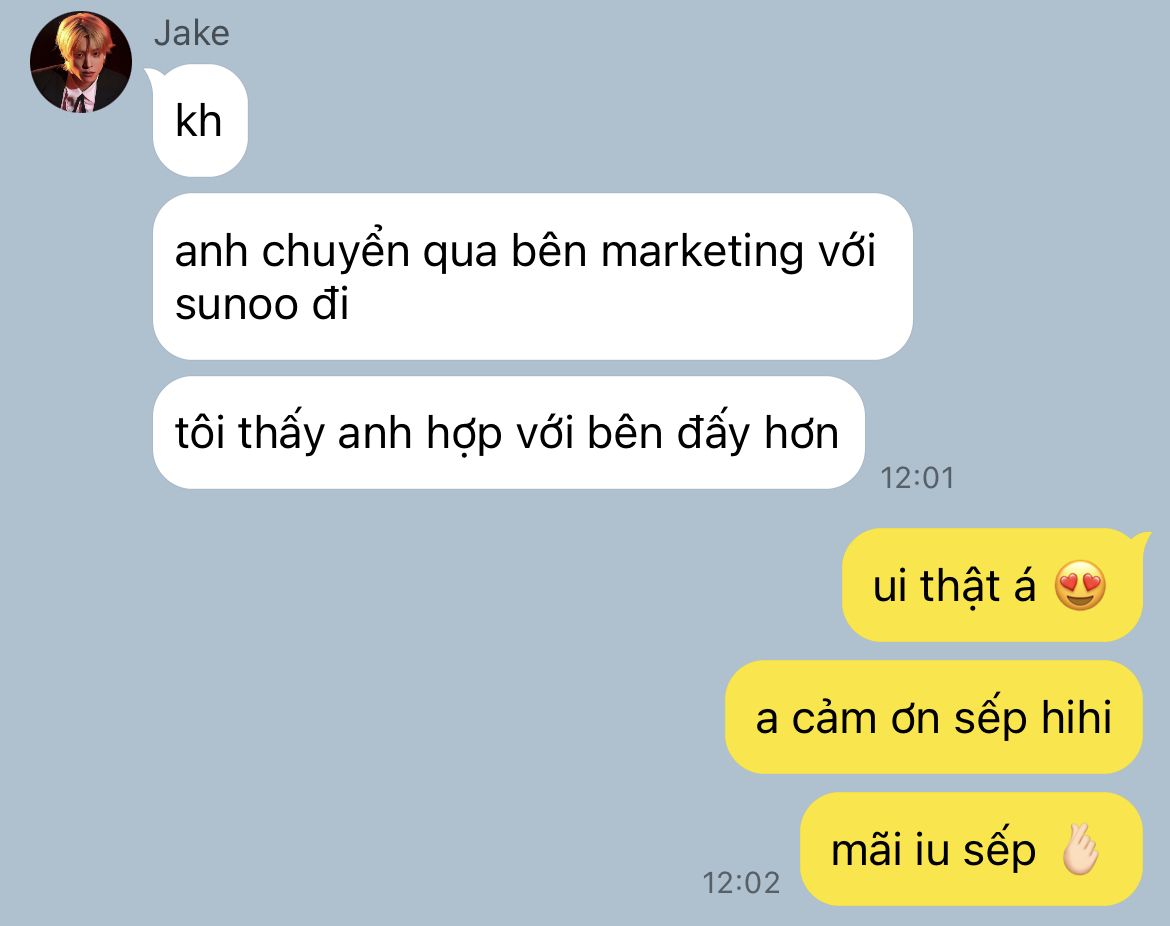Click the finger-heart hand emoji
The image size is (1170, 926).
pos(1080,850)
